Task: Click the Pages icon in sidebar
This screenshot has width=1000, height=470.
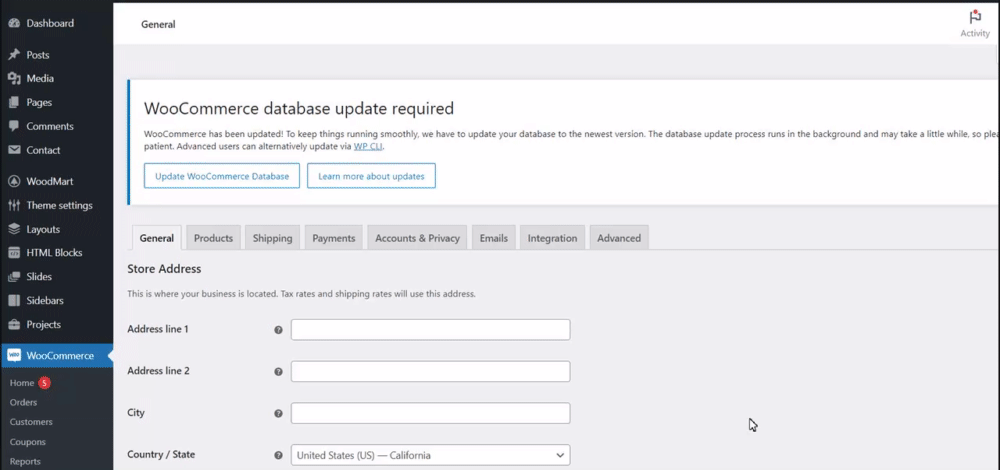Action: coord(14,102)
